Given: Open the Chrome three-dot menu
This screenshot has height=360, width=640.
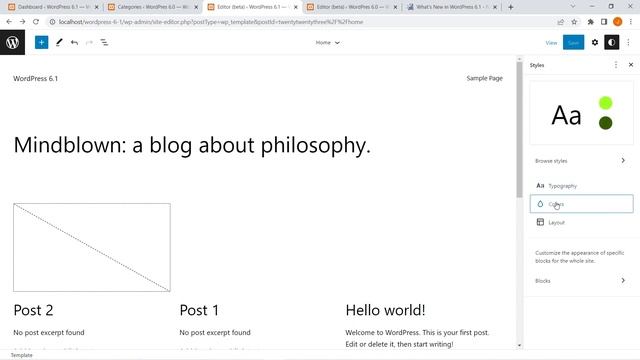Looking at the screenshot, I should tap(631, 22).
